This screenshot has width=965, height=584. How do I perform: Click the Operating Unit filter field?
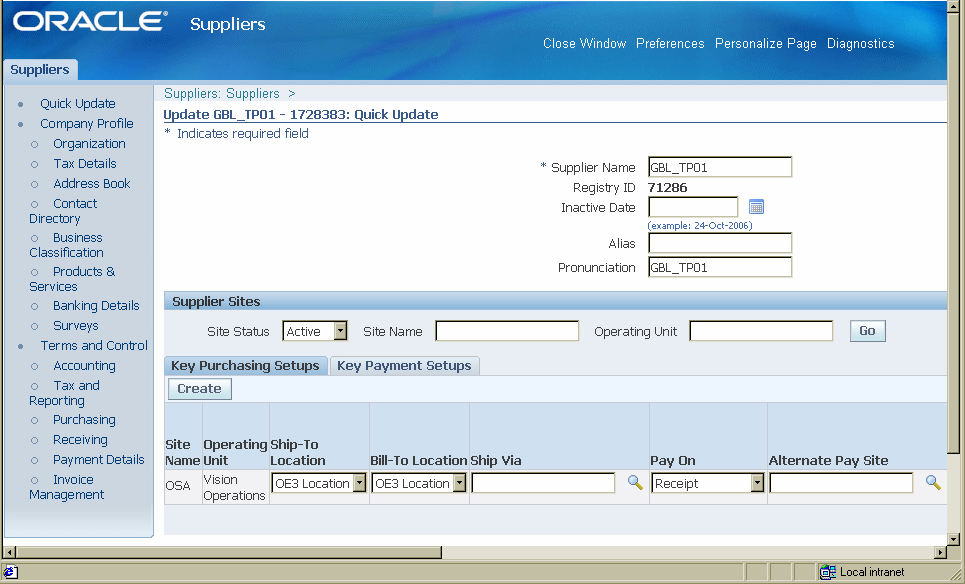[x=761, y=331]
